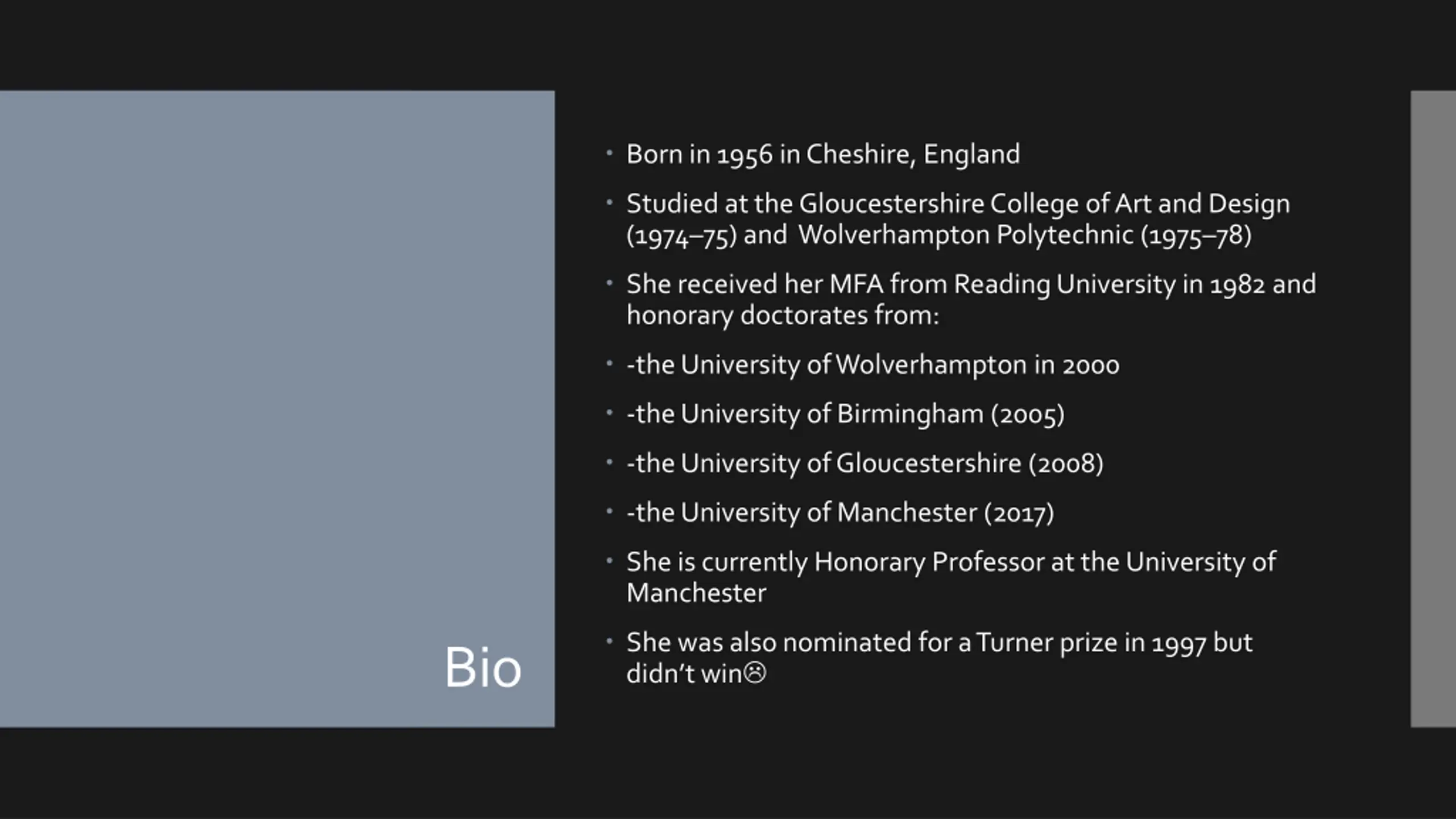Click the frowning face emoji

755,673
